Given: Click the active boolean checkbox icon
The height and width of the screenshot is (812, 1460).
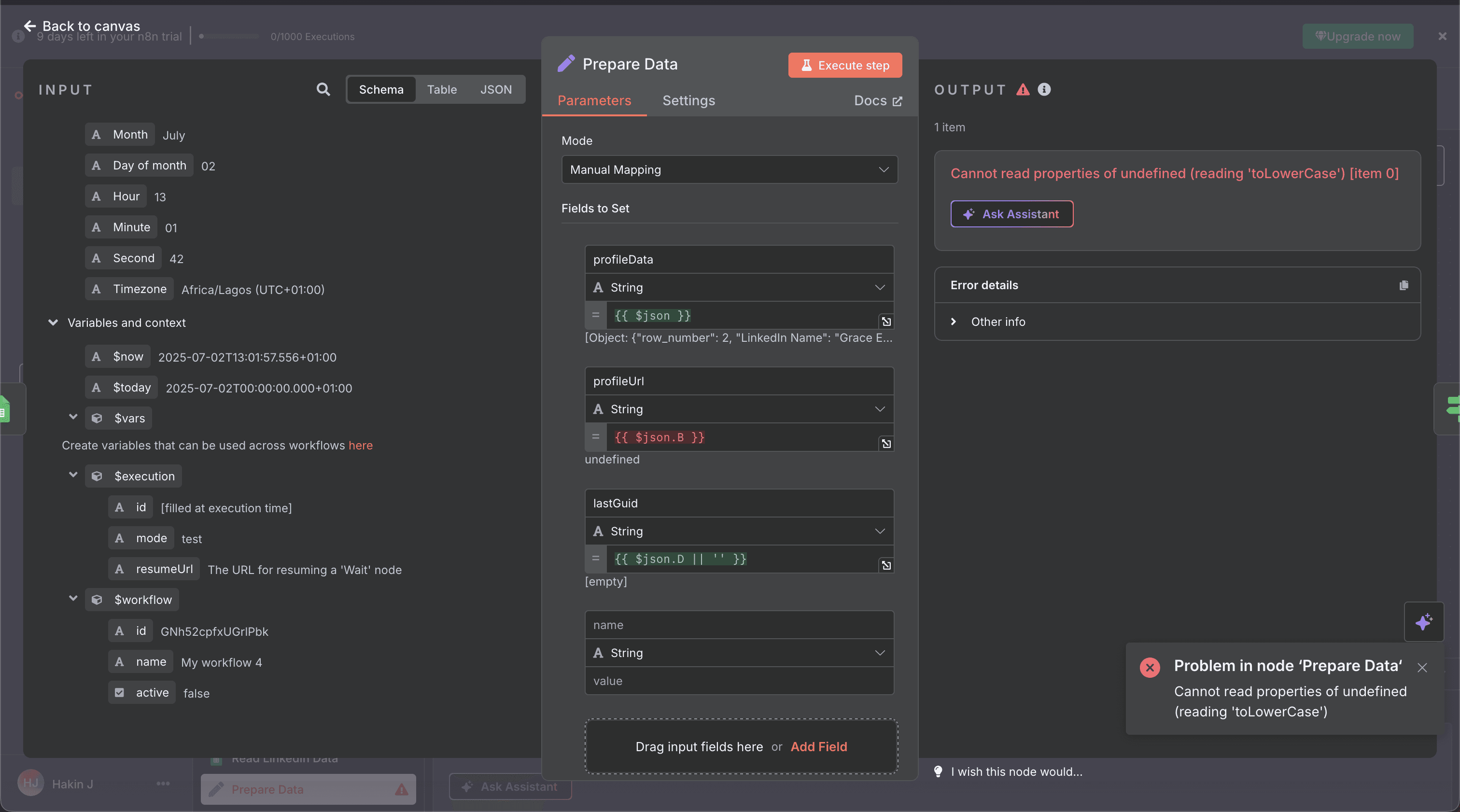Looking at the screenshot, I should click(119, 692).
